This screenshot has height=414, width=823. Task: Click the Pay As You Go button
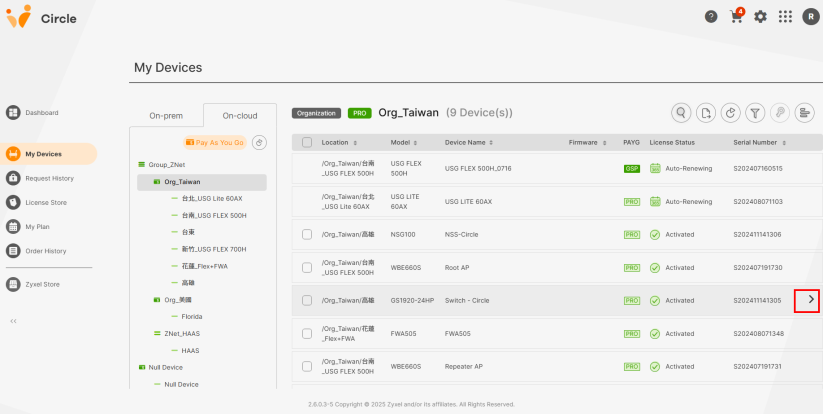(215, 143)
